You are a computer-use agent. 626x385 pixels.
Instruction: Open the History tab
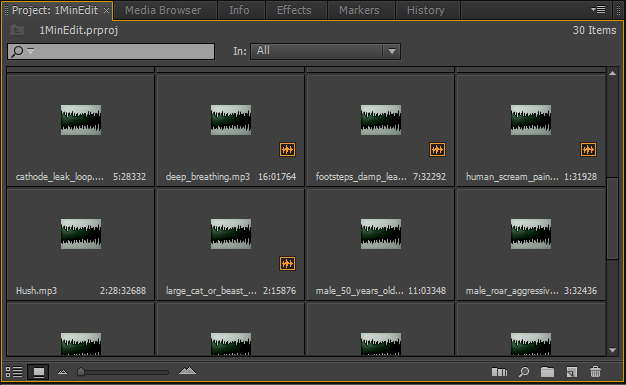[426, 10]
